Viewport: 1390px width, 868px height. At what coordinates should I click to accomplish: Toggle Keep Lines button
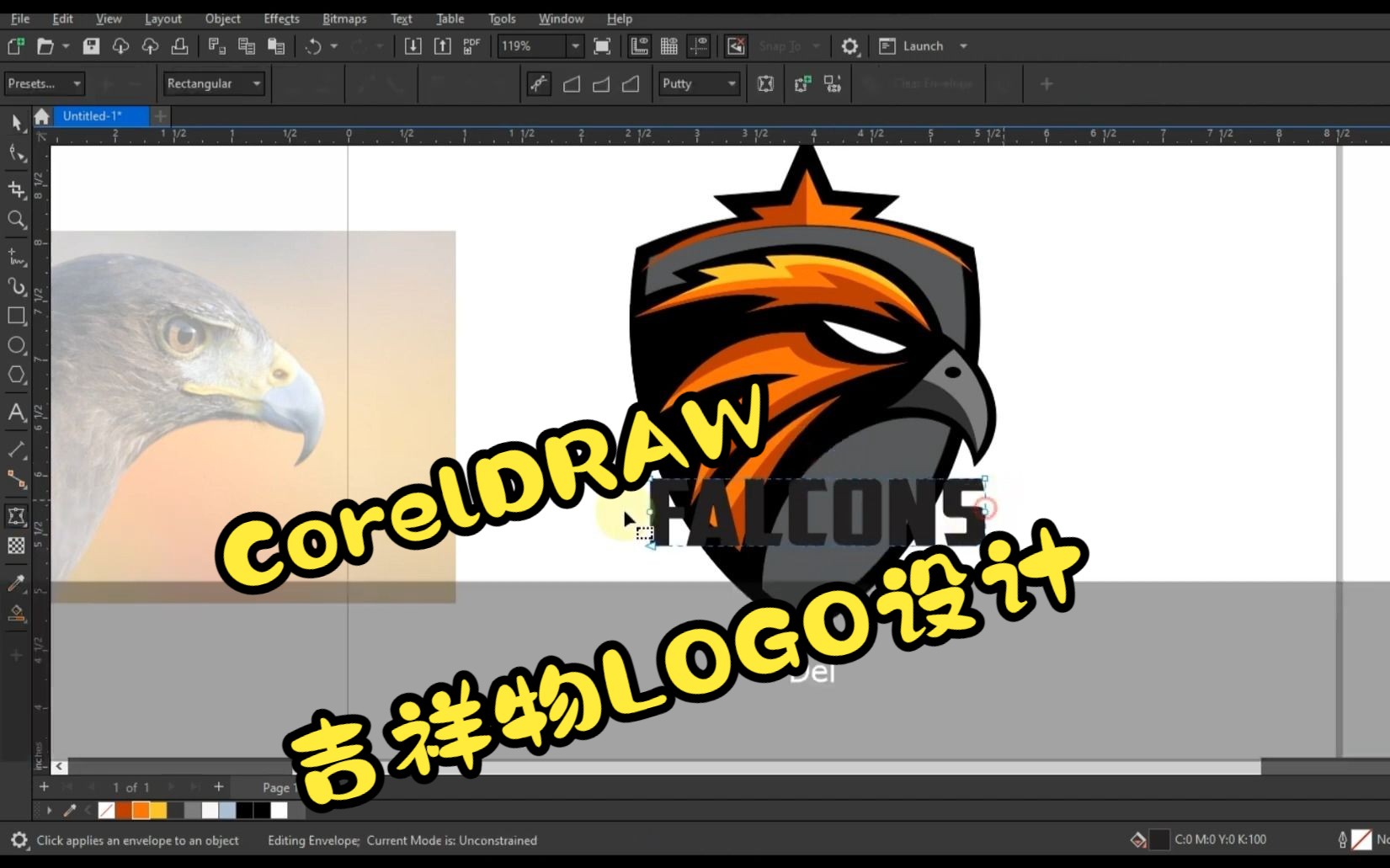pyautogui.click(x=765, y=83)
